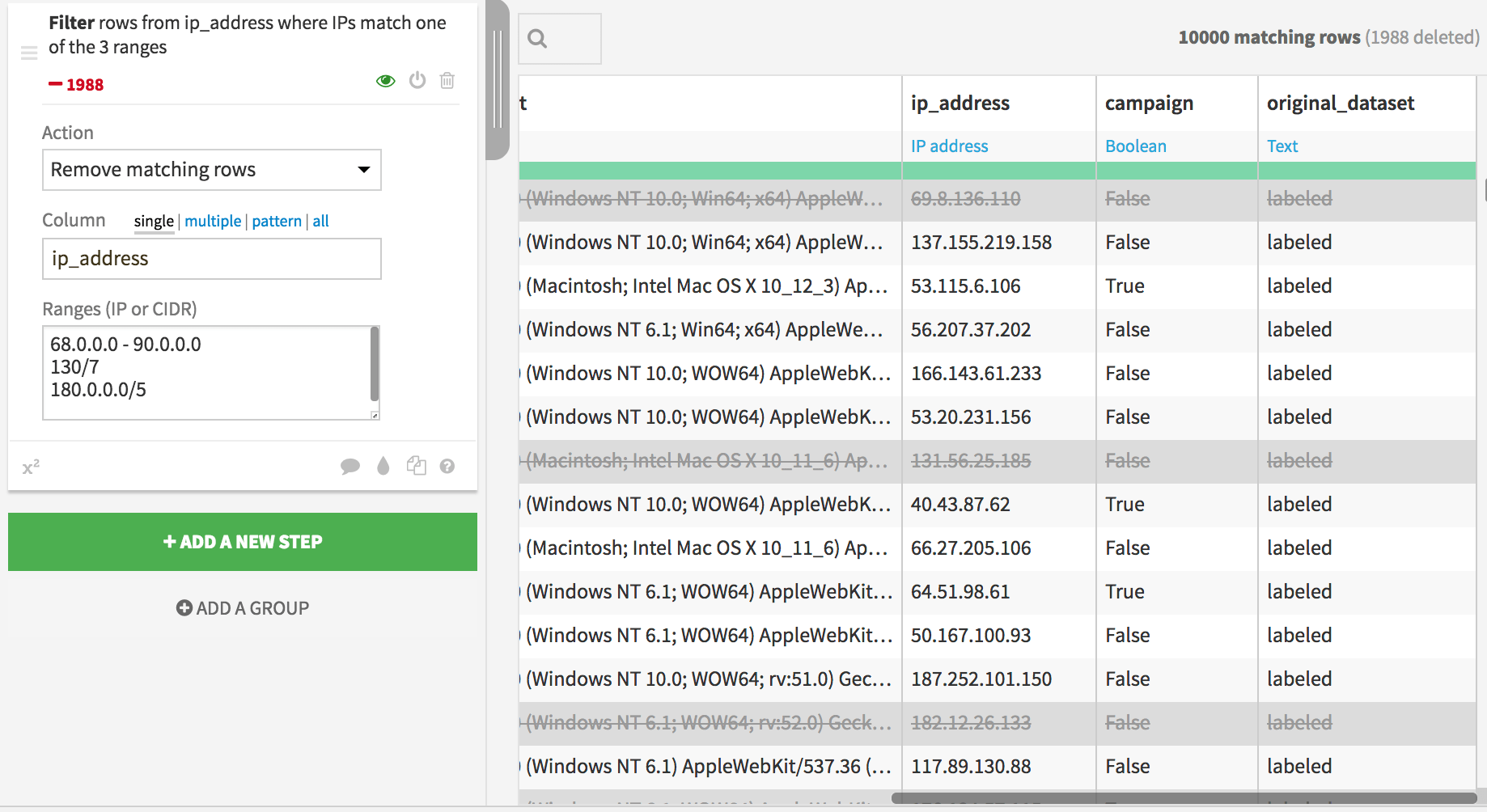This screenshot has height=812, width=1487.
Task: Click the ranges text area scrollbar
Action: point(375,364)
